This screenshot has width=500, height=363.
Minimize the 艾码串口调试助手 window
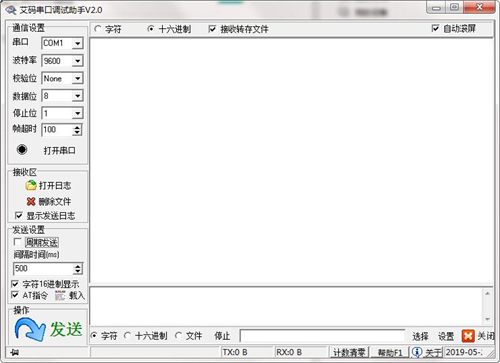point(437,8)
